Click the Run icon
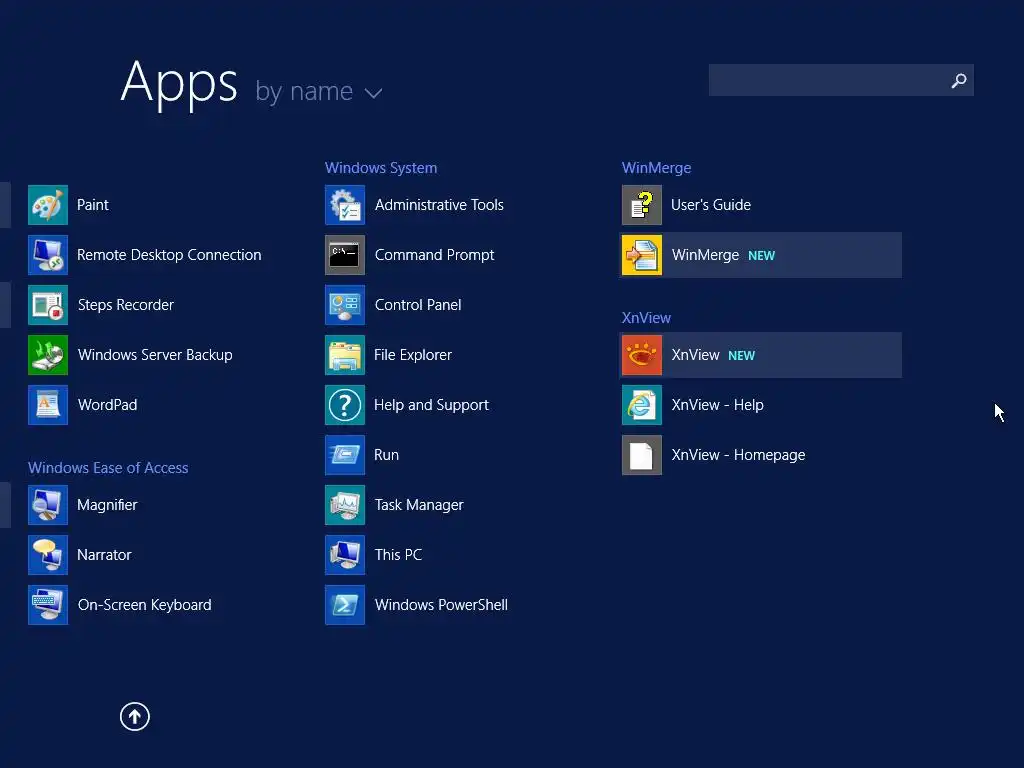Viewport: 1024px width, 768px height. click(345, 455)
